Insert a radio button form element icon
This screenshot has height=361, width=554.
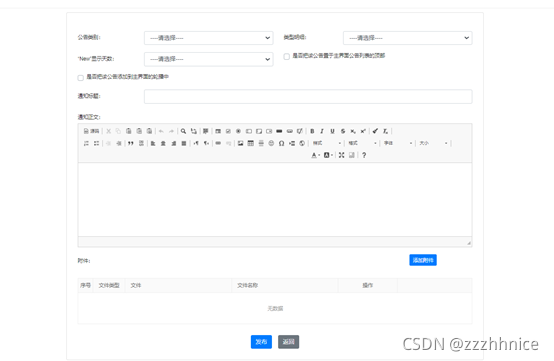click(238, 131)
